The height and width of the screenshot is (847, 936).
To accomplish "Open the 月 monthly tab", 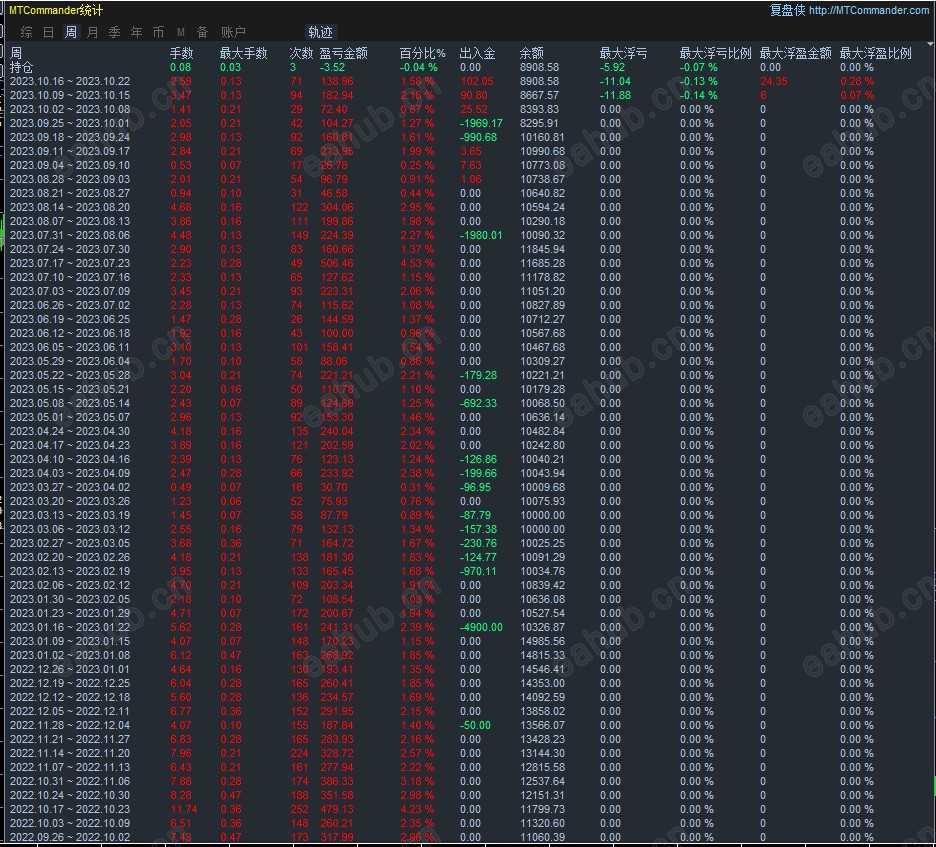I will click(92, 32).
